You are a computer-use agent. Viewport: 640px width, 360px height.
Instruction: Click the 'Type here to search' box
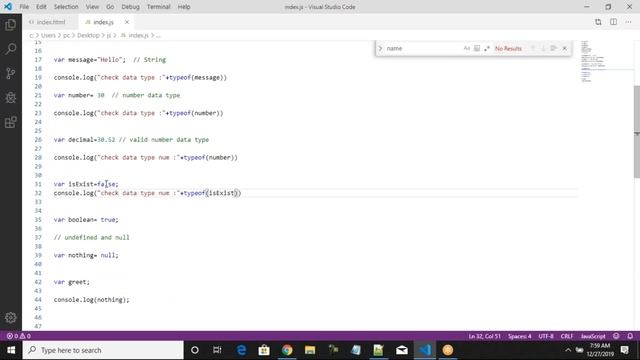coord(103,350)
